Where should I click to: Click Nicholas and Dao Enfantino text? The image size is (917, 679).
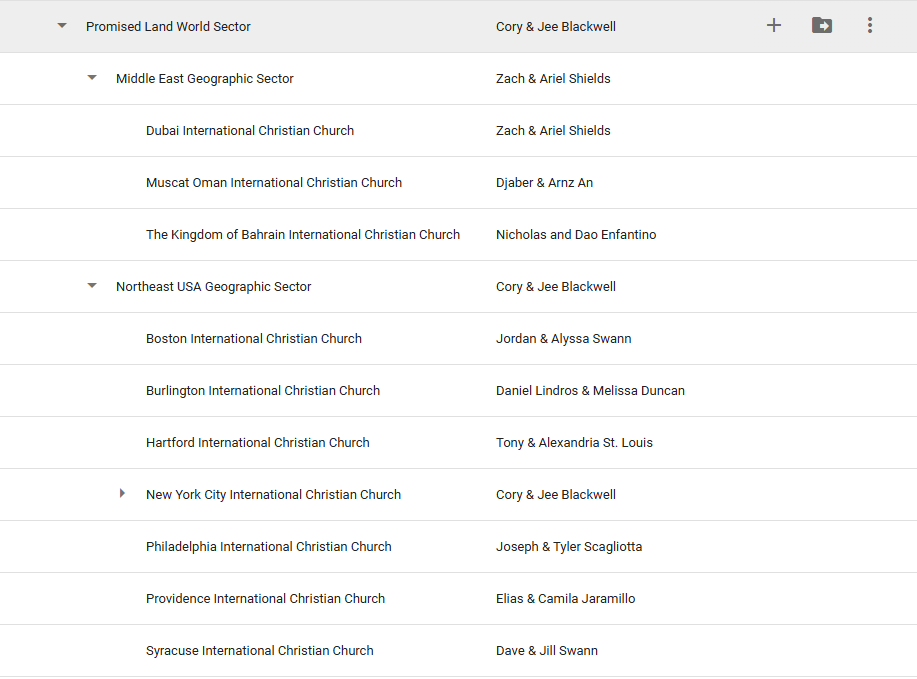point(576,235)
